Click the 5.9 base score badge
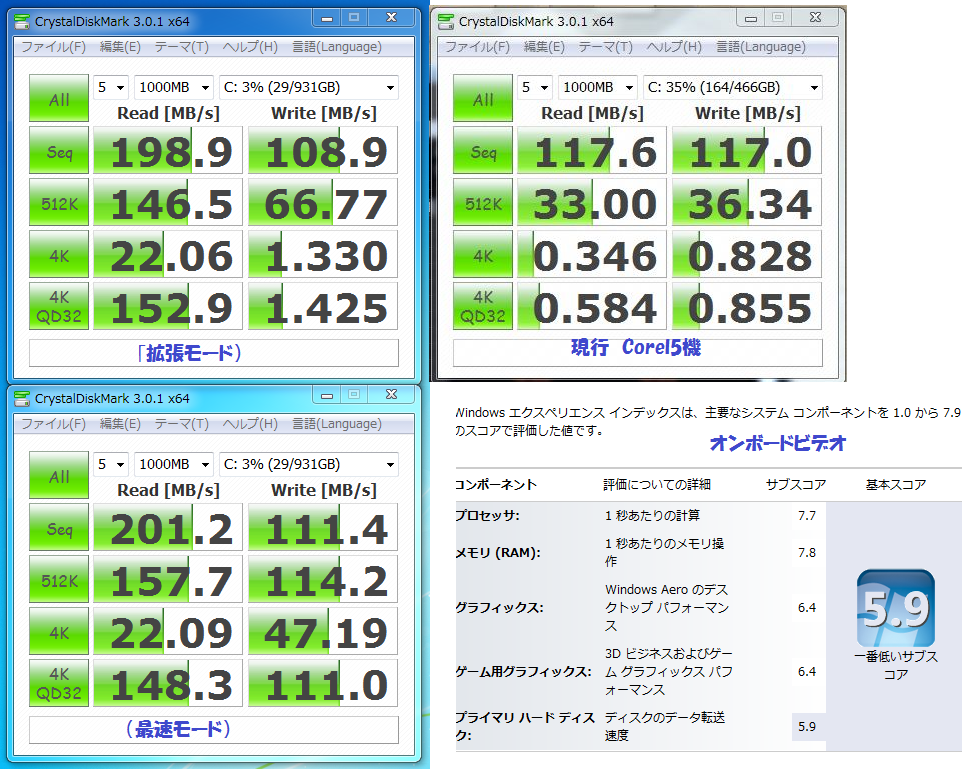Viewport: 979px width, 769px height. (895, 608)
